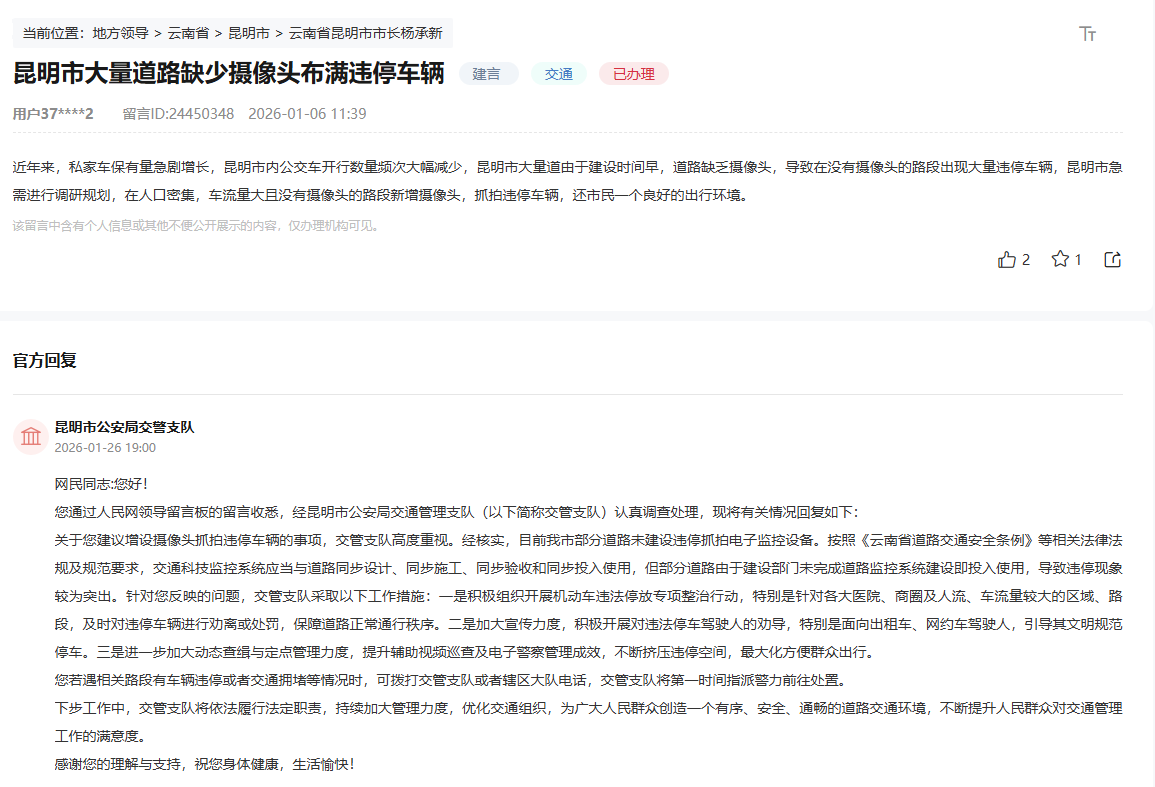The height and width of the screenshot is (787, 1155).
Task: Share the message using the share icon
Action: [1112, 259]
